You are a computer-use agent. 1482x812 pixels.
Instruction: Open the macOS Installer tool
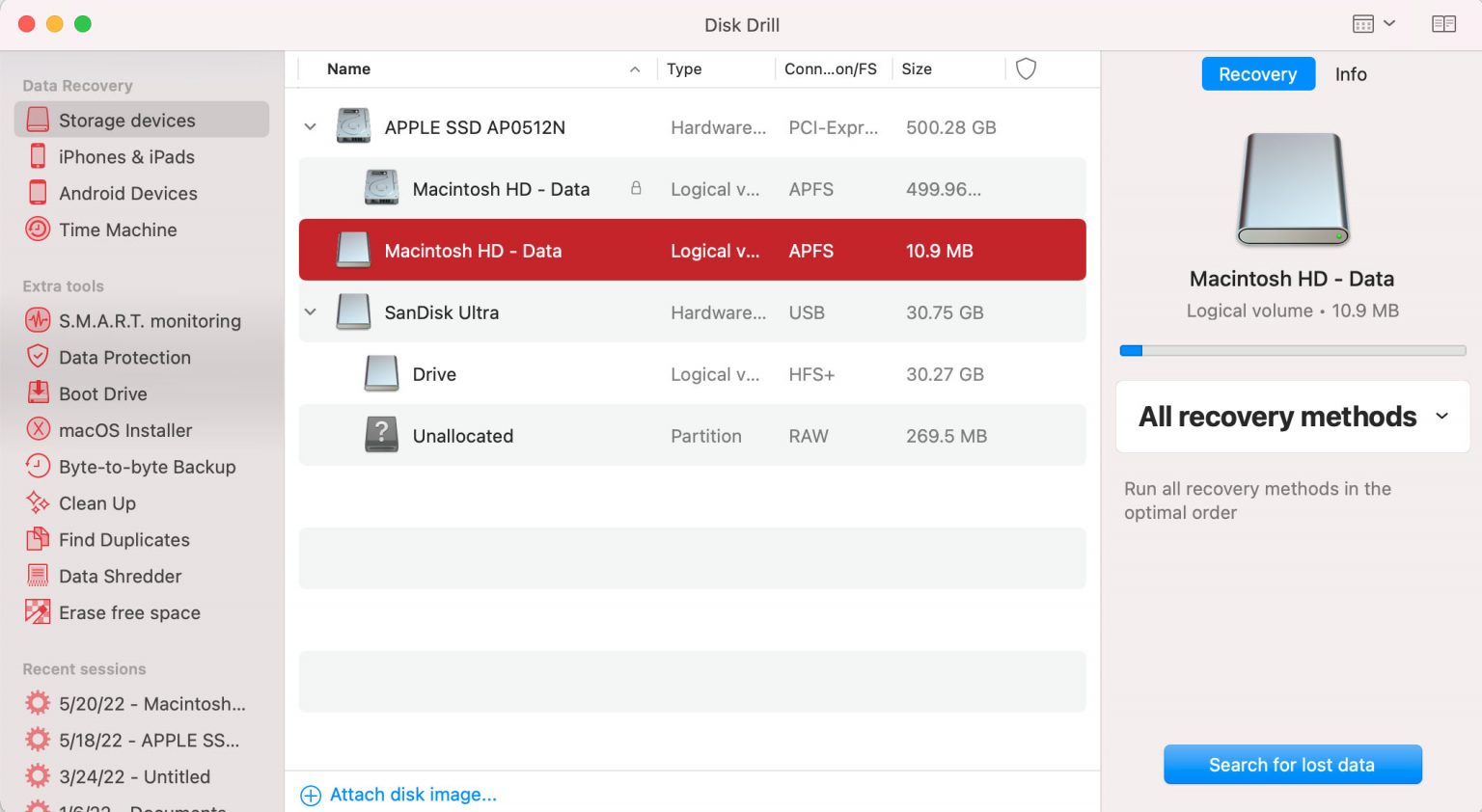tap(125, 430)
